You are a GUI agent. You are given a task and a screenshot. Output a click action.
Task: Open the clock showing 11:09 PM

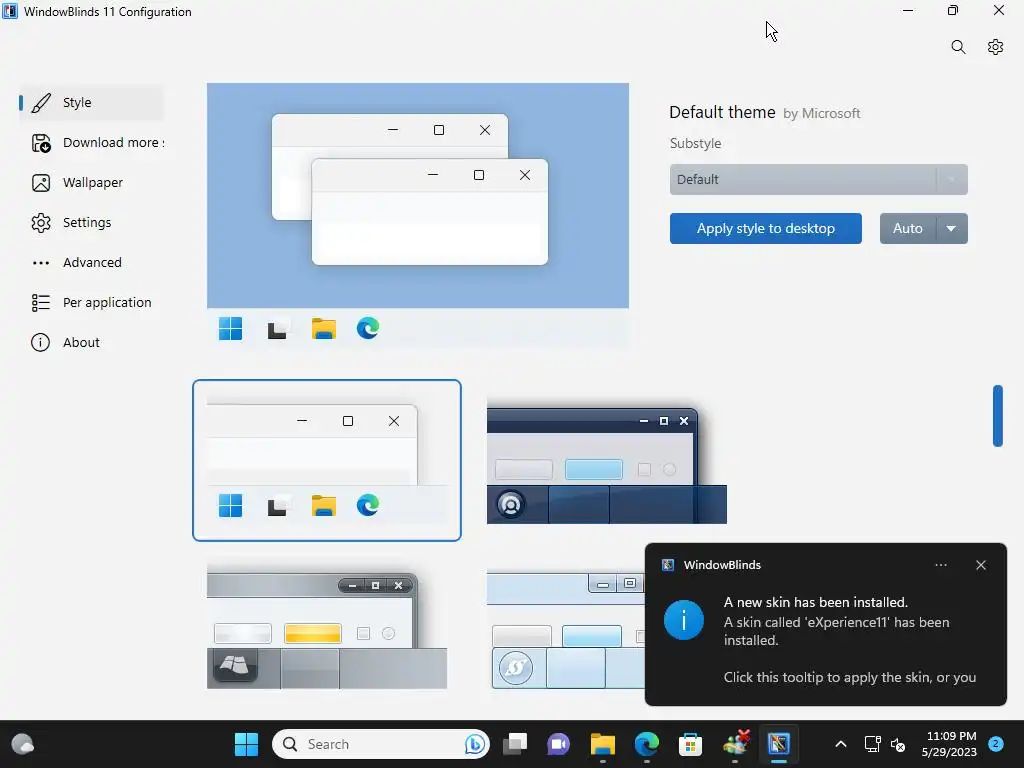coord(949,744)
